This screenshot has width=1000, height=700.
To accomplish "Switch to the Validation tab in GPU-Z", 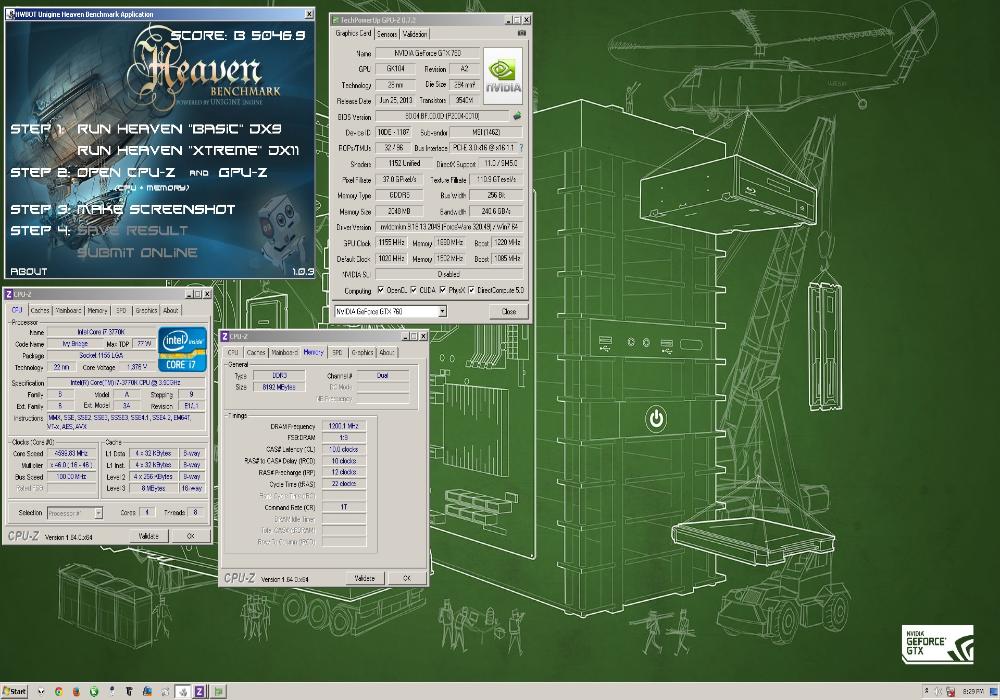I will pos(415,34).
